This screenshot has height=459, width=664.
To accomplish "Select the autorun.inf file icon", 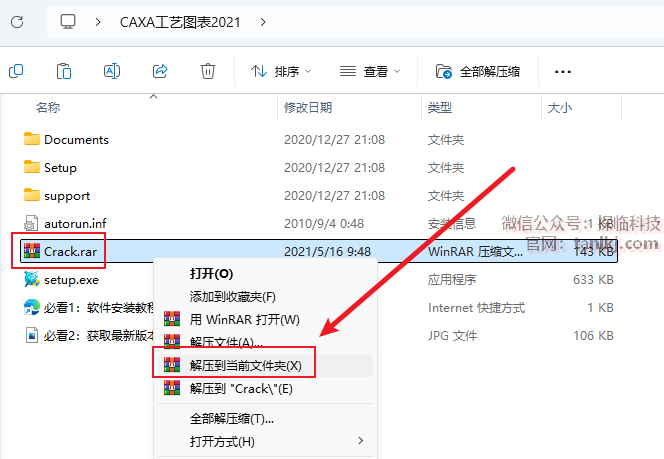I will pyautogui.click(x=31, y=223).
